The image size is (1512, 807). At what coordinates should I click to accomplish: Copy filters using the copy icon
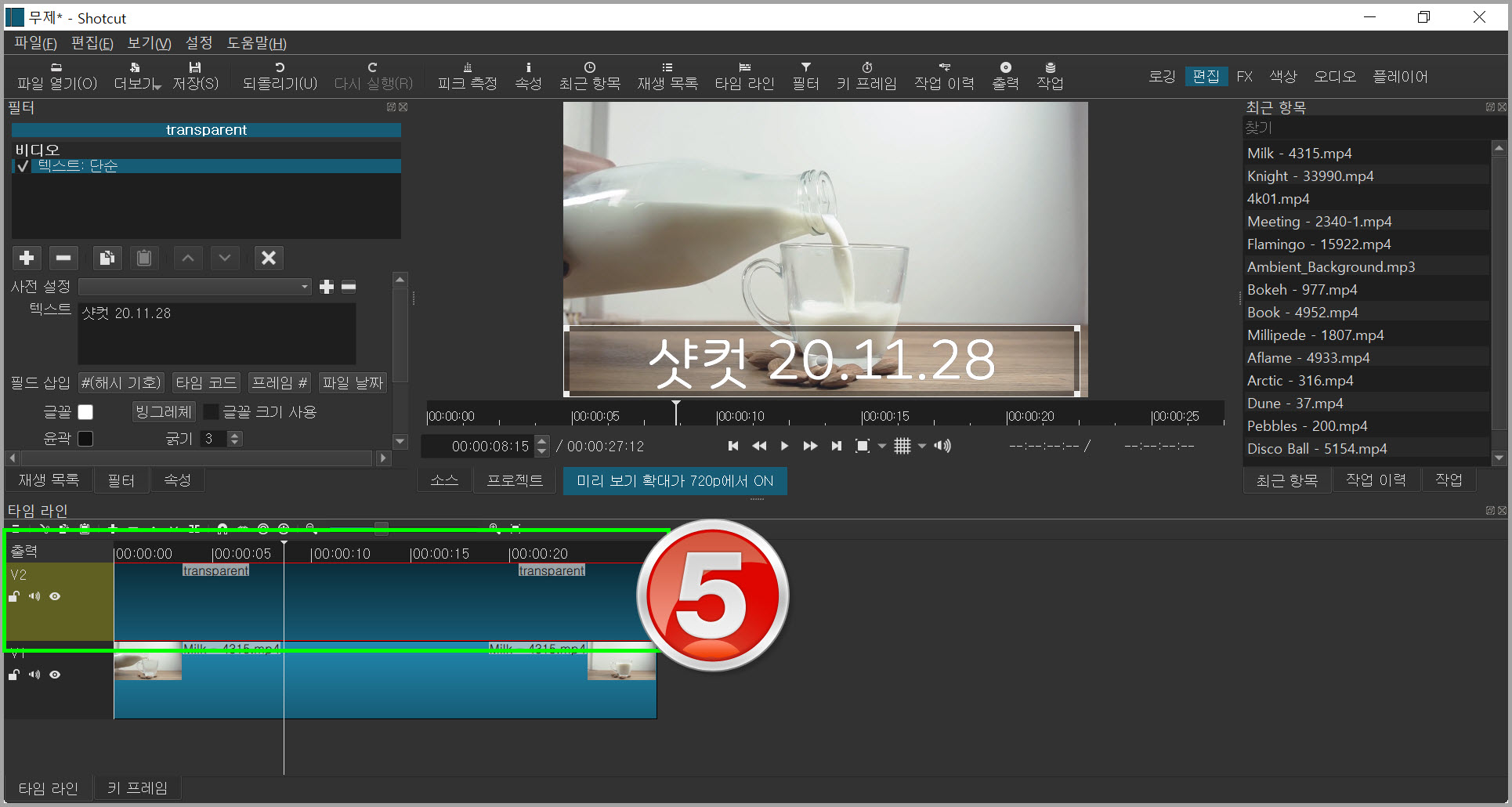[107, 258]
